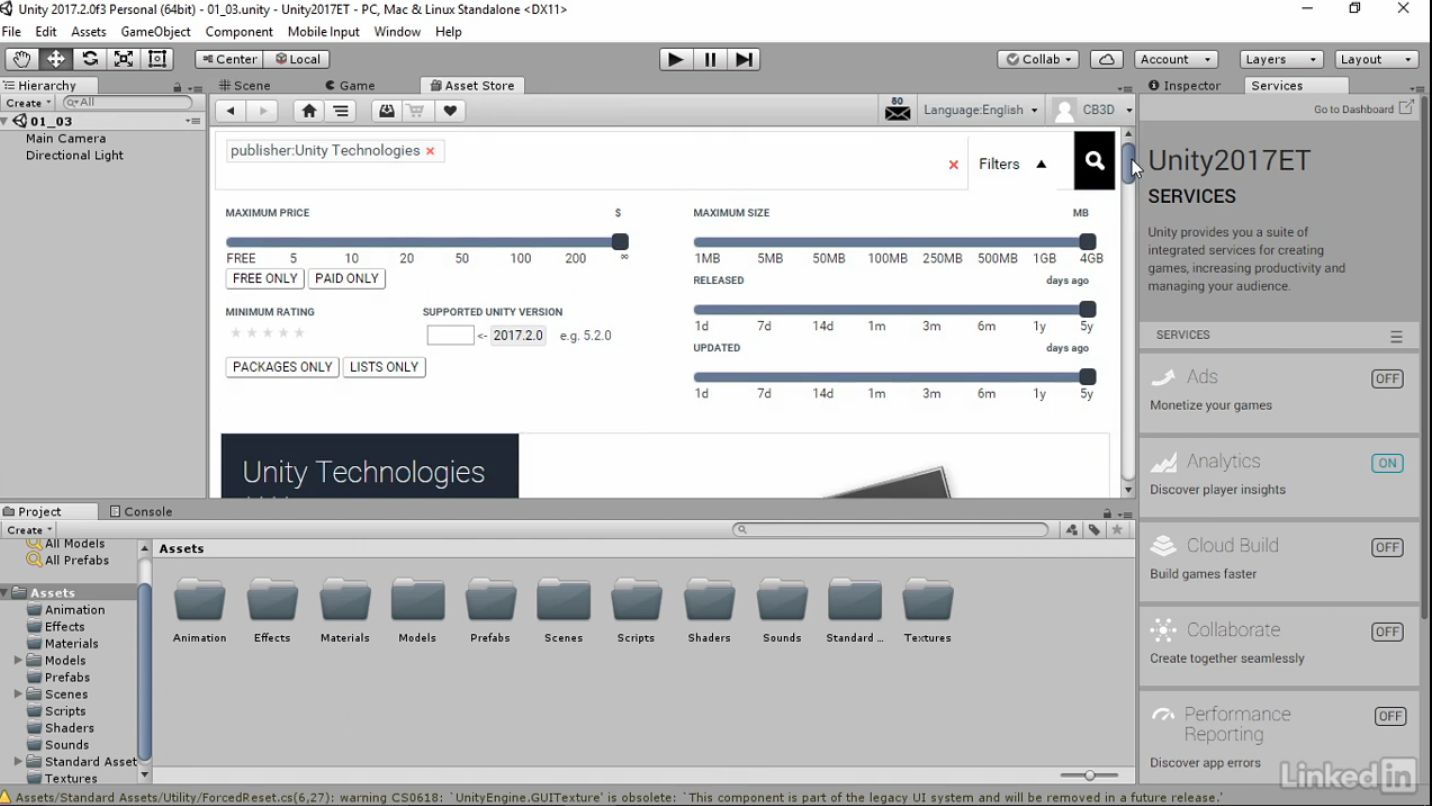Image resolution: width=1432 pixels, height=806 pixels.
Task: Select the Rotate tool
Action: (x=90, y=59)
